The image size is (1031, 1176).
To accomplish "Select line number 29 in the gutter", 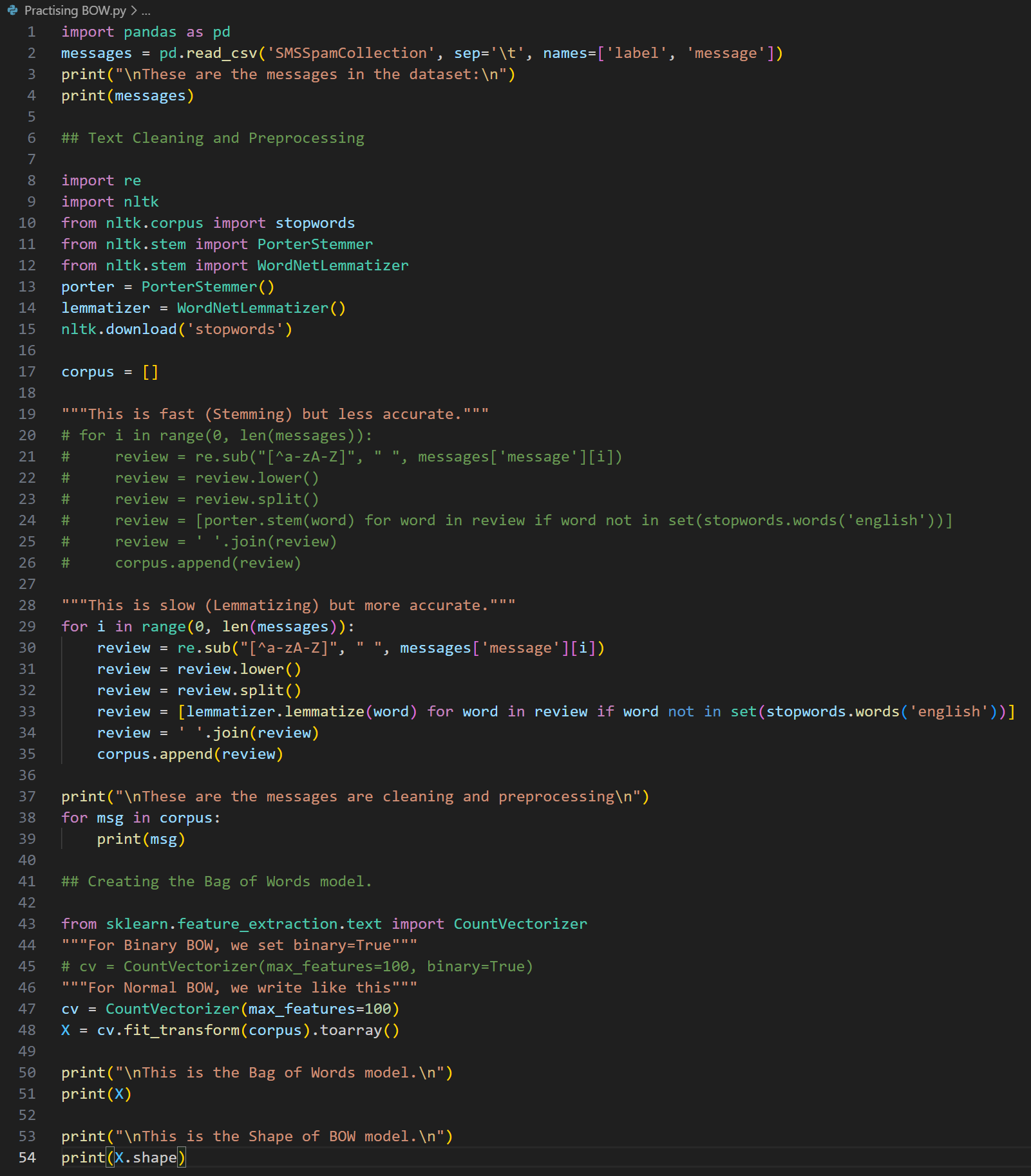I will 27,627.
